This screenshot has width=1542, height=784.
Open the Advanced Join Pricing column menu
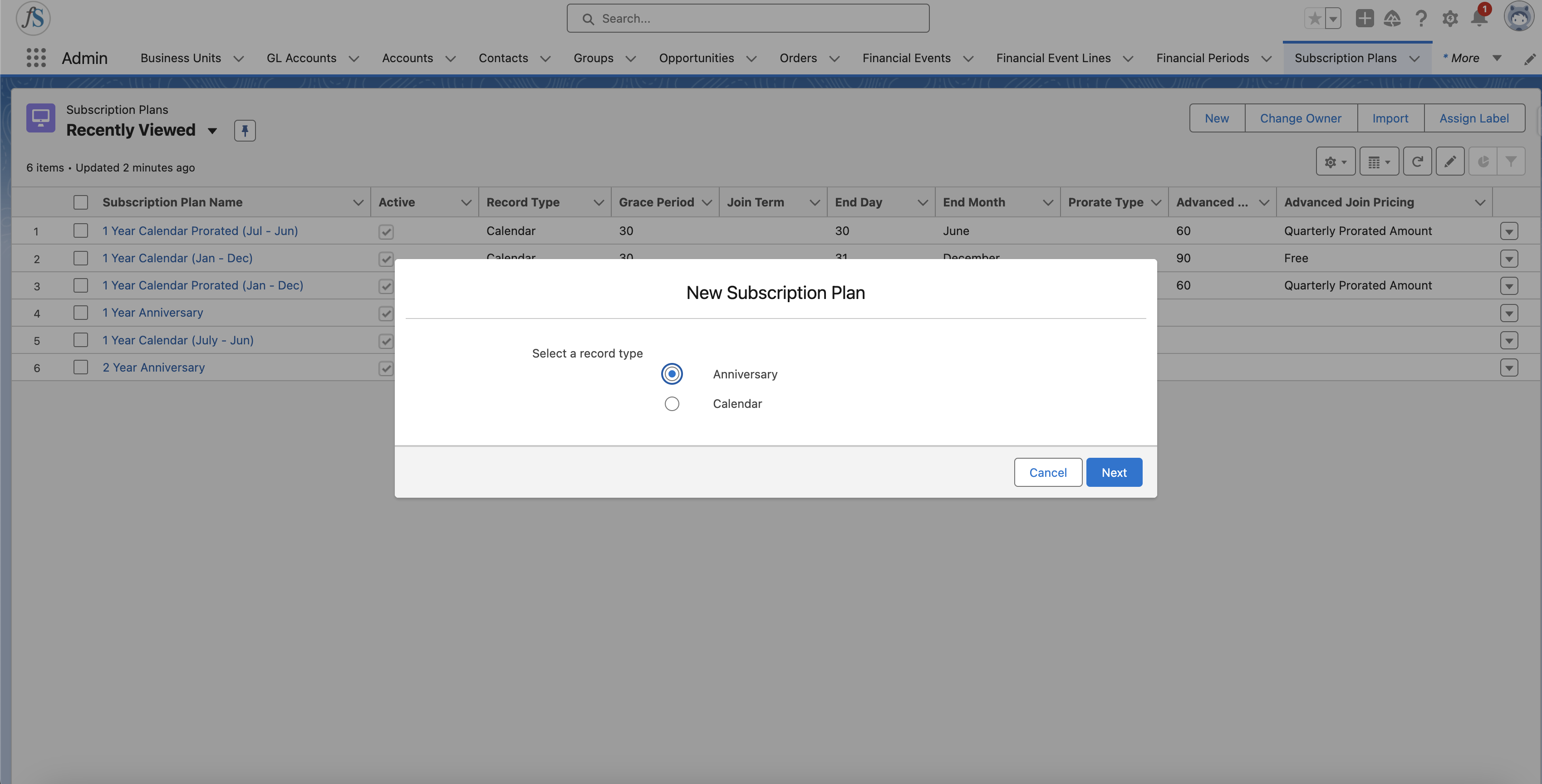(1480, 202)
